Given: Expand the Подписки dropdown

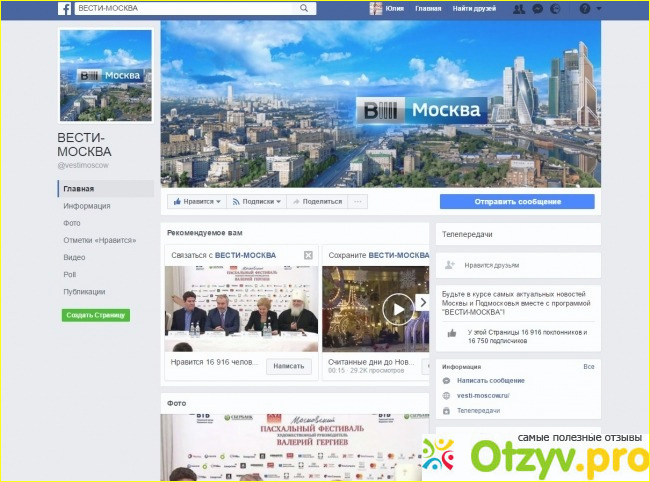Looking at the screenshot, I should click(x=255, y=201).
